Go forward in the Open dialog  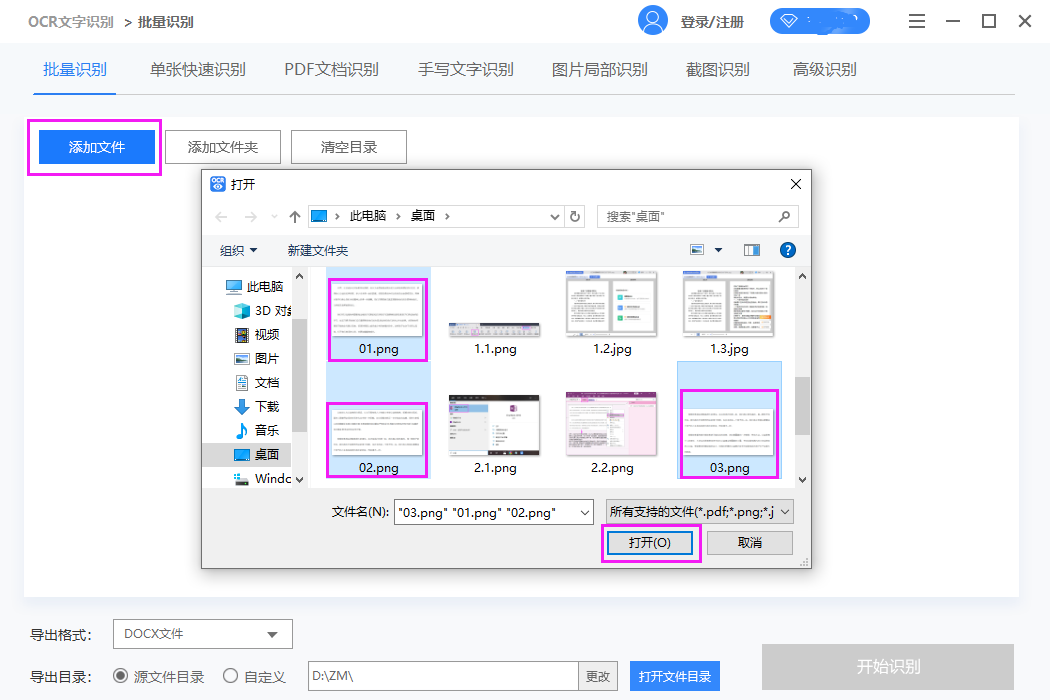coord(250,216)
